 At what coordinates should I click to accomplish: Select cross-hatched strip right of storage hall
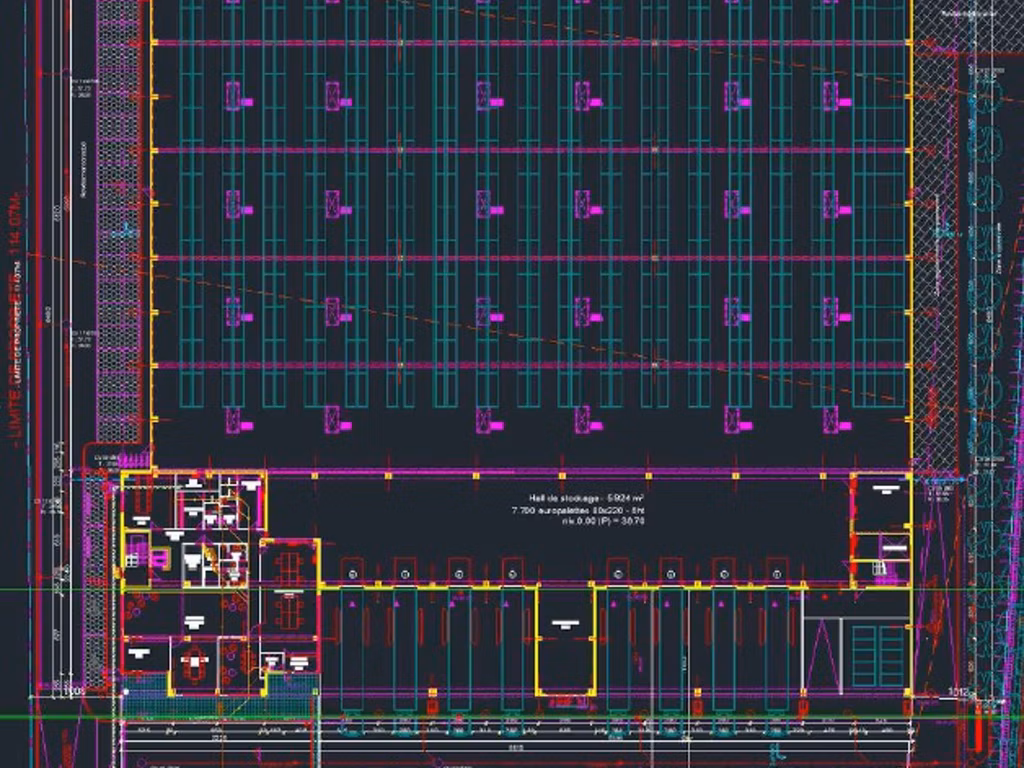(935, 250)
